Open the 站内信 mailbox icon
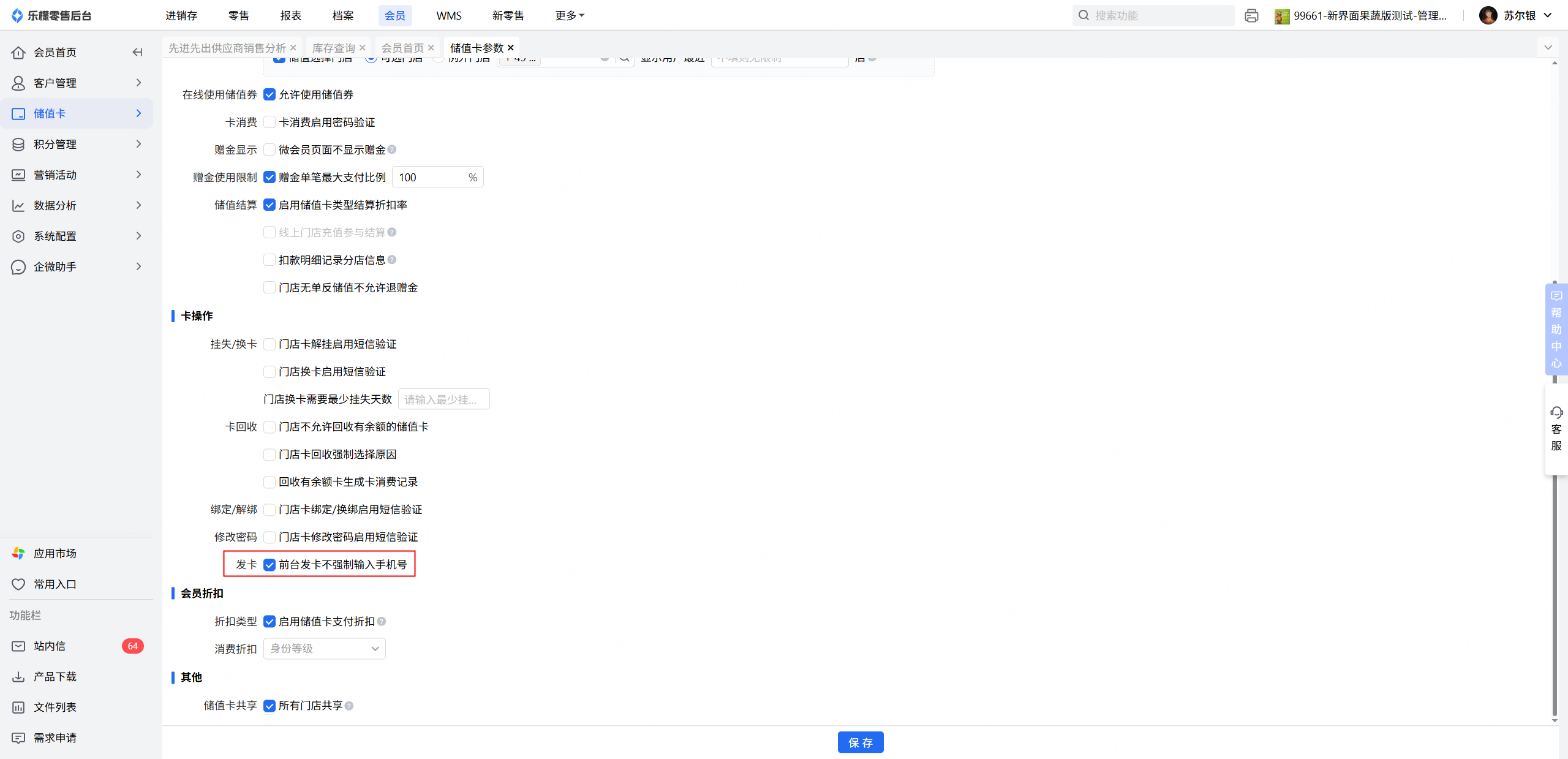 (x=18, y=646)
